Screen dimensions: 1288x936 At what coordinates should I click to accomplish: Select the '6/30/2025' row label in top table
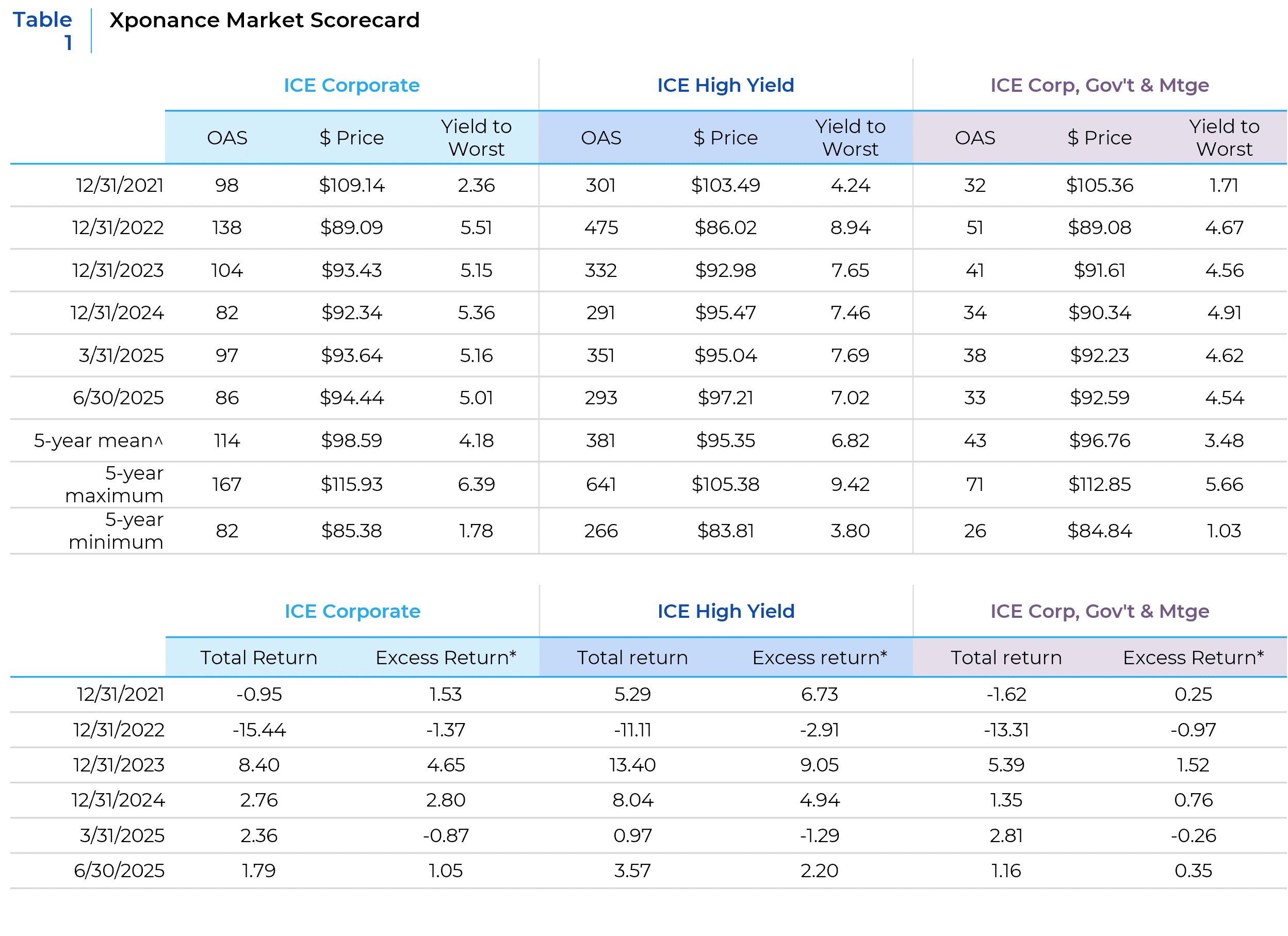tap(118, 397)
